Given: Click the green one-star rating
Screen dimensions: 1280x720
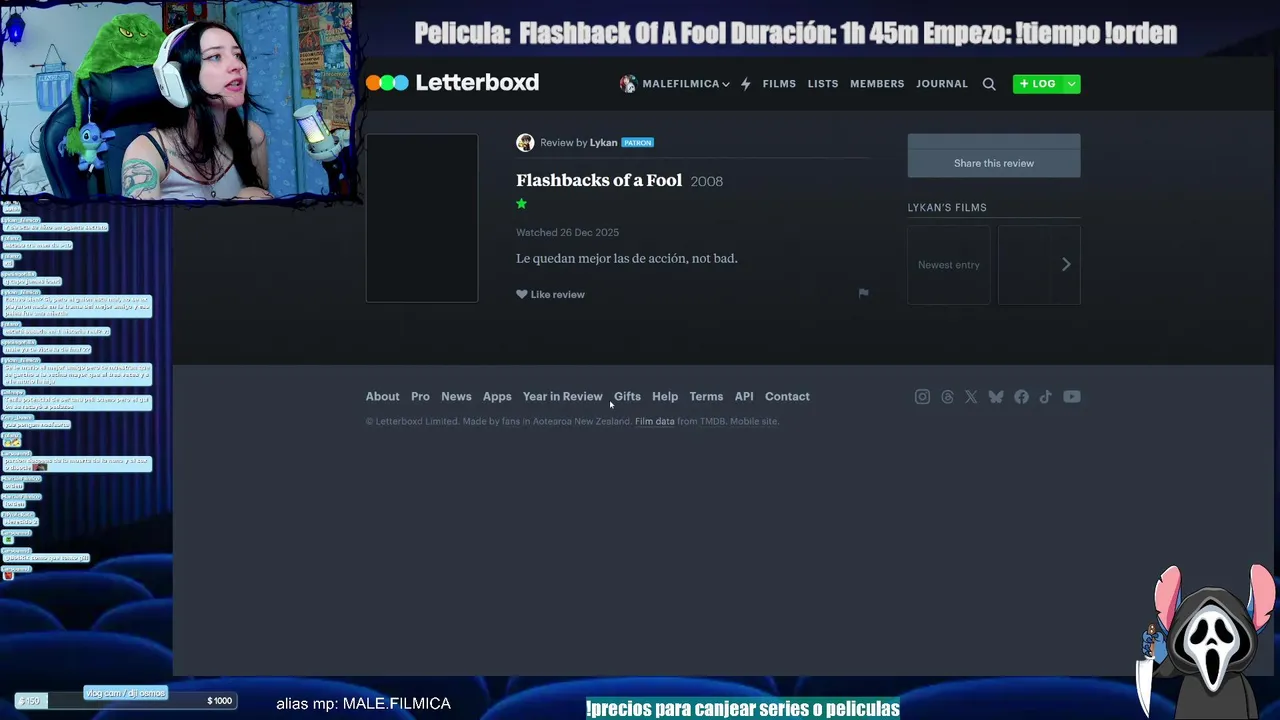Looking at the screenshot, I should [x=521, y=204].
